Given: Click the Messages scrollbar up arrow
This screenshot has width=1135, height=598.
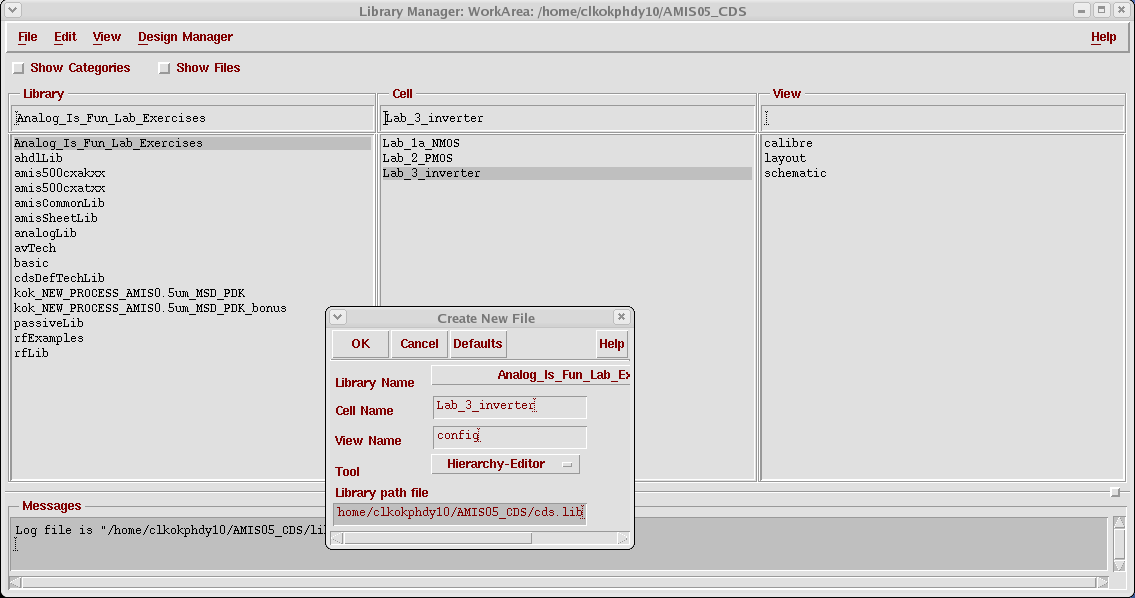Looking at the screenshot, I should pyautogui.click(x=1119, y=523).
